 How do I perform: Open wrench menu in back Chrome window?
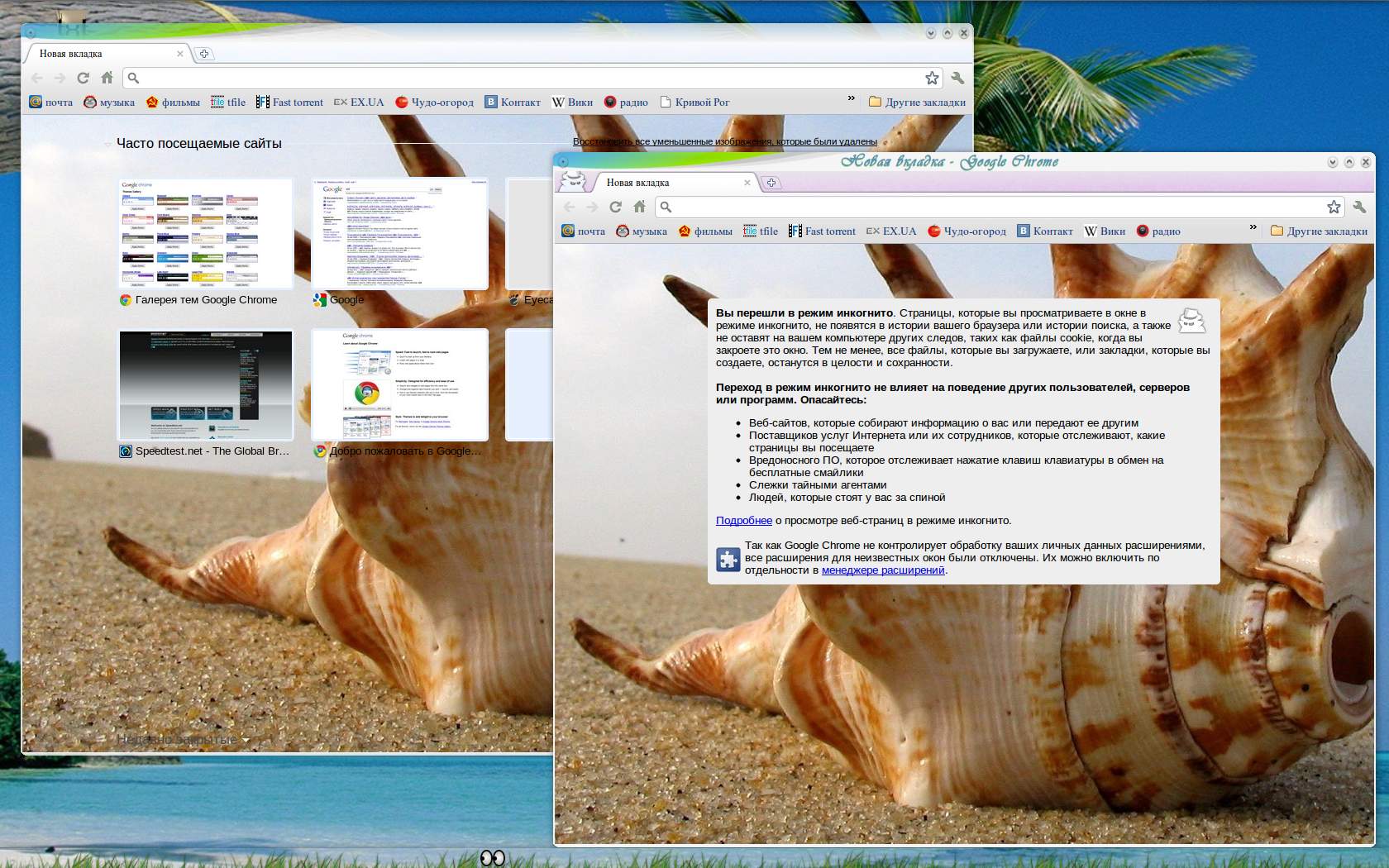click(x=957, y=78)
